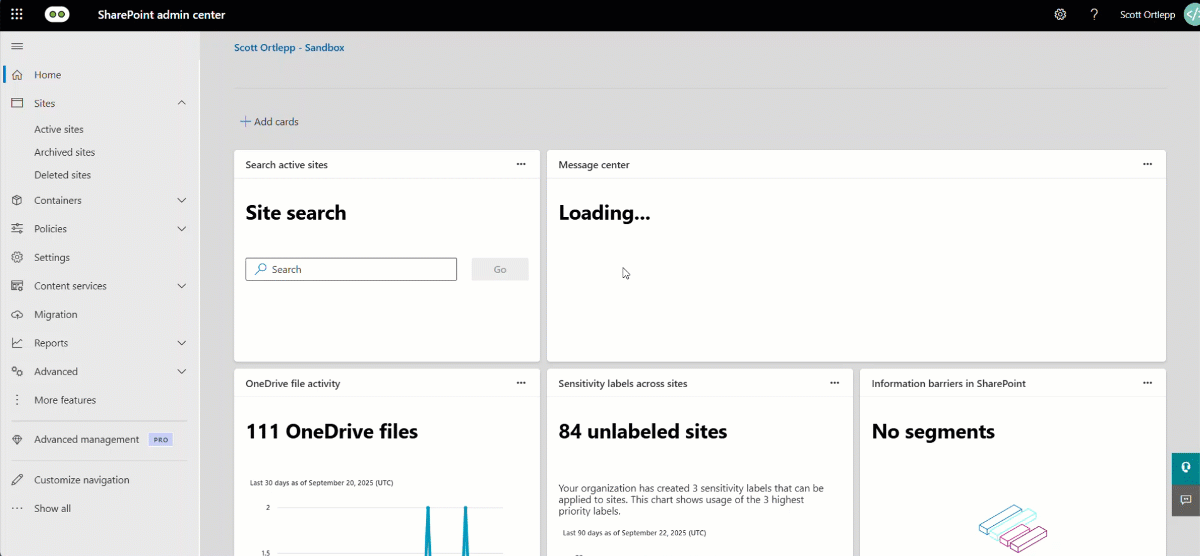Click the plus icon beside Add cards

tap(245, 122)
